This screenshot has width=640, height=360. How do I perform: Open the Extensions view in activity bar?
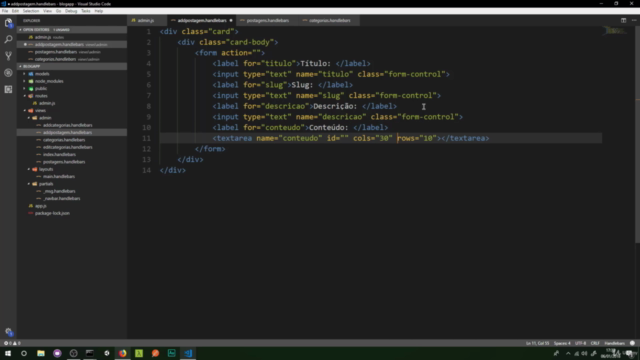[8, 89]
